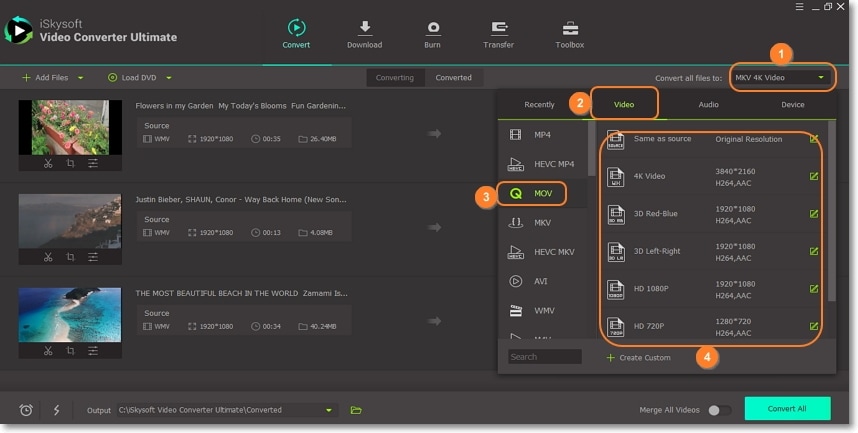Choose MOV format in the list
This screenshot has height=433, width=858.
click(x=542, y=193)
